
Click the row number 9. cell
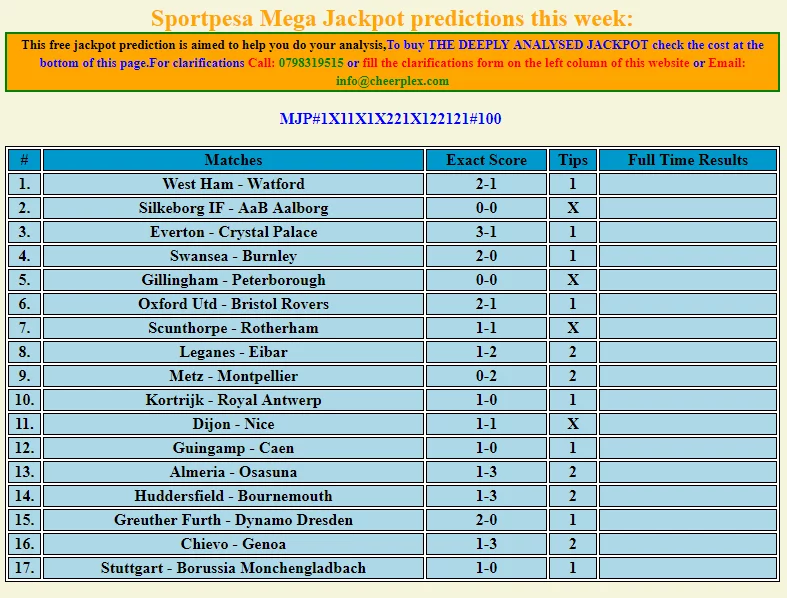[24, 376]
